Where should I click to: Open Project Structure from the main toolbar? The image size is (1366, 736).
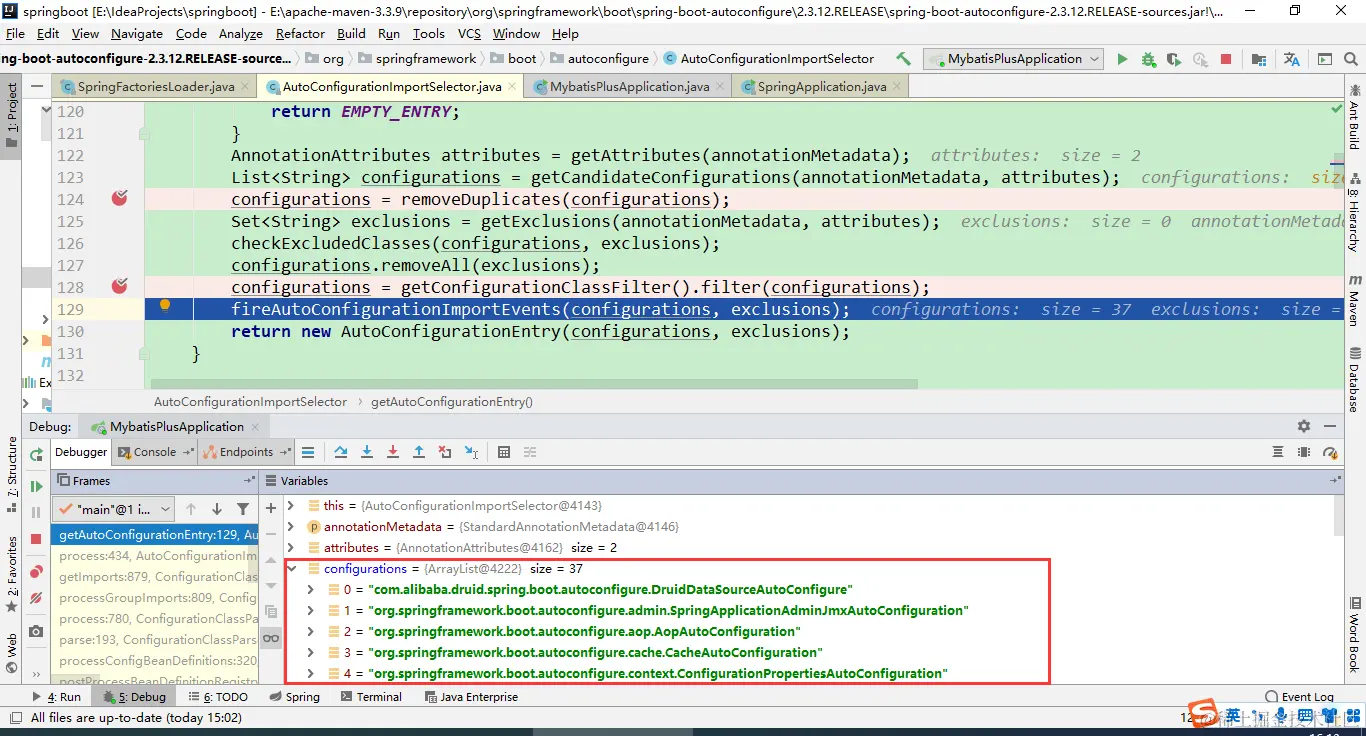click(1259, 59)
